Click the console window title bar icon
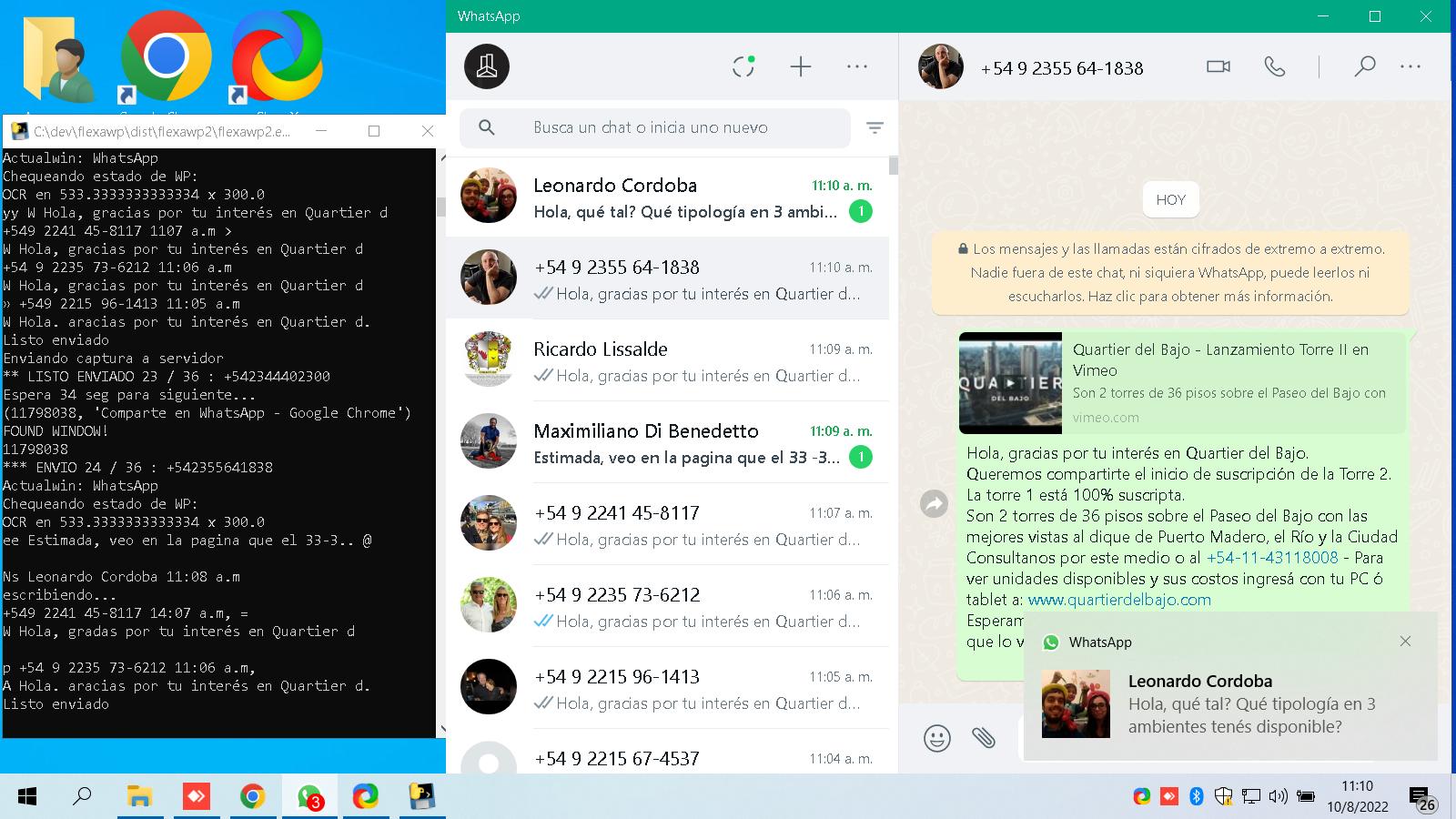Viewport: 1456px width, 819px height. coord(18,131)
